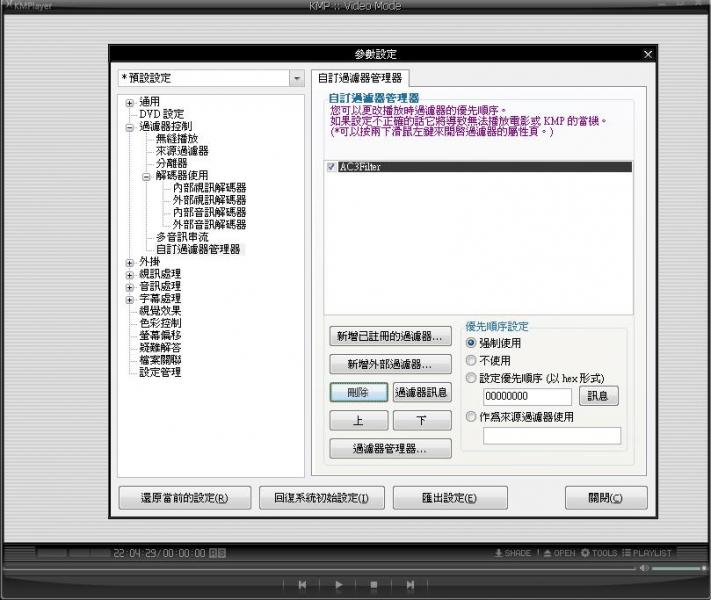Expand the 音訊處理 tree node
This screenshot has height=600, width=711.
coord(130,287)
